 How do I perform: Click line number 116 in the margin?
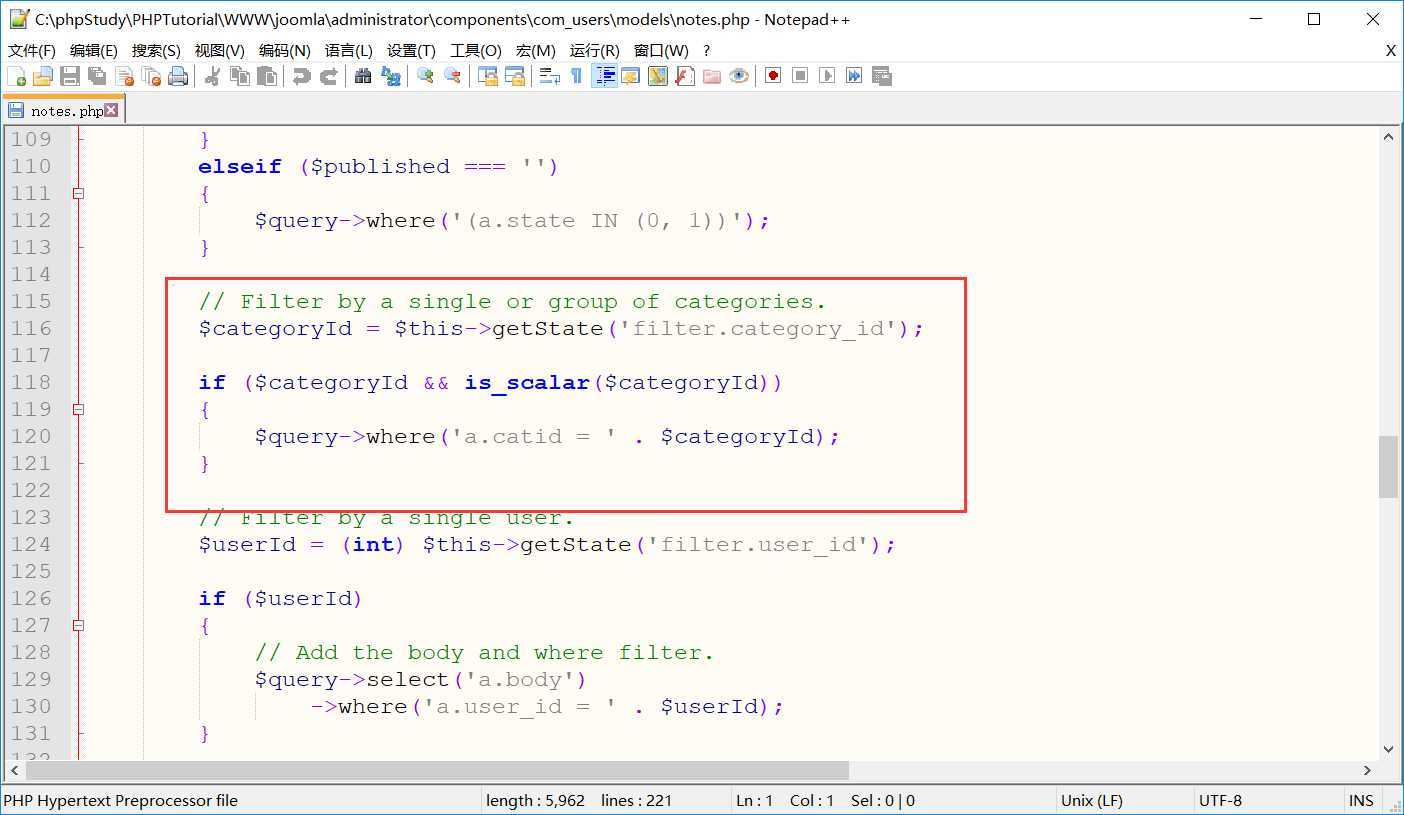click(x=31, y=328)
